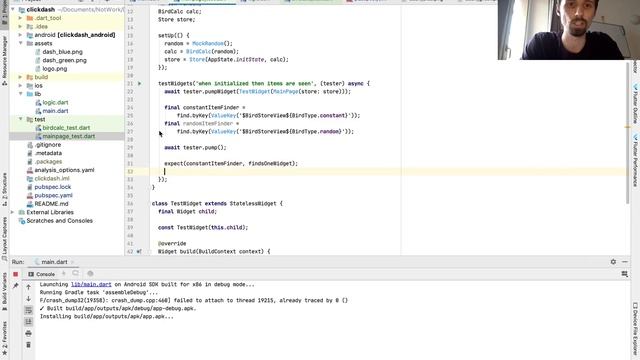Open pubspec.yaml file
The height and width of the screenshot is (360, 640).
click(x=53, y=196)
